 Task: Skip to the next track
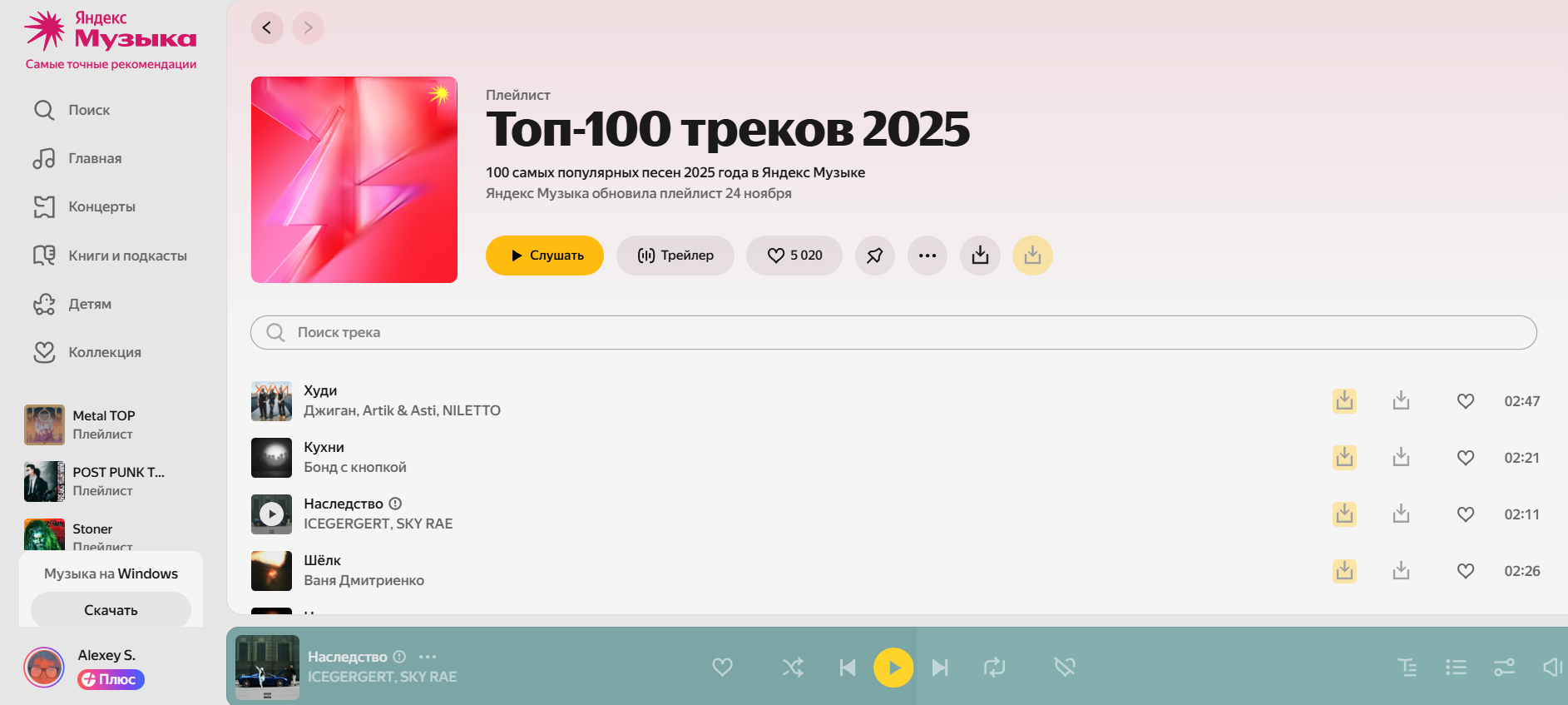click(940, 667)
